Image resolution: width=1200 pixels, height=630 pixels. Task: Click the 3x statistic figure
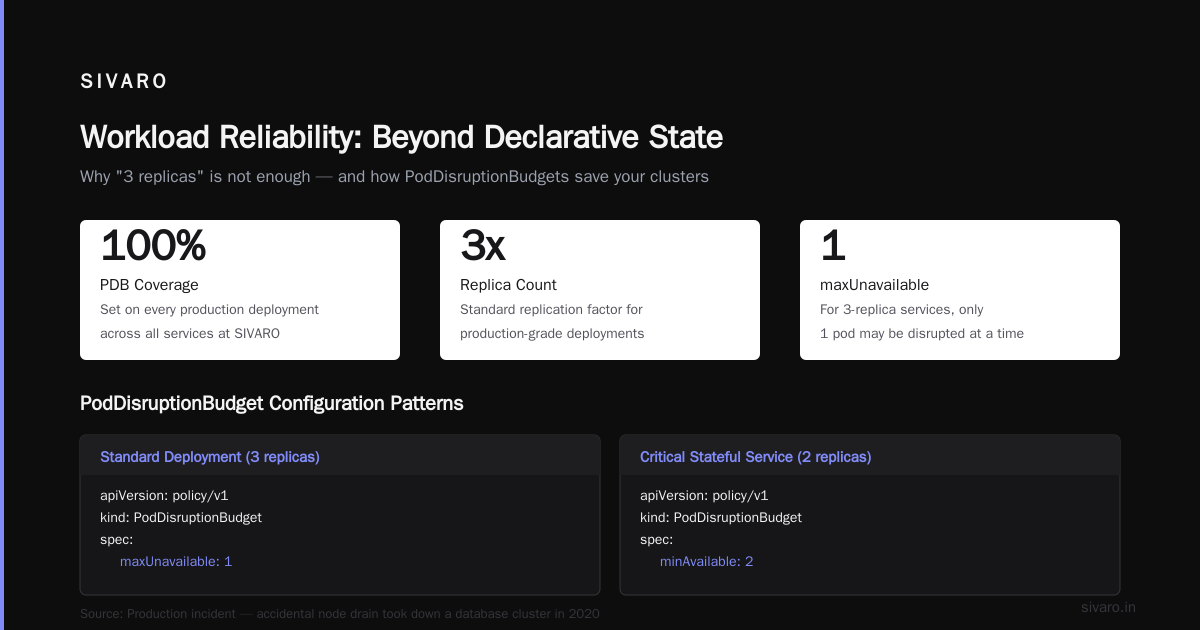point(483,246)
